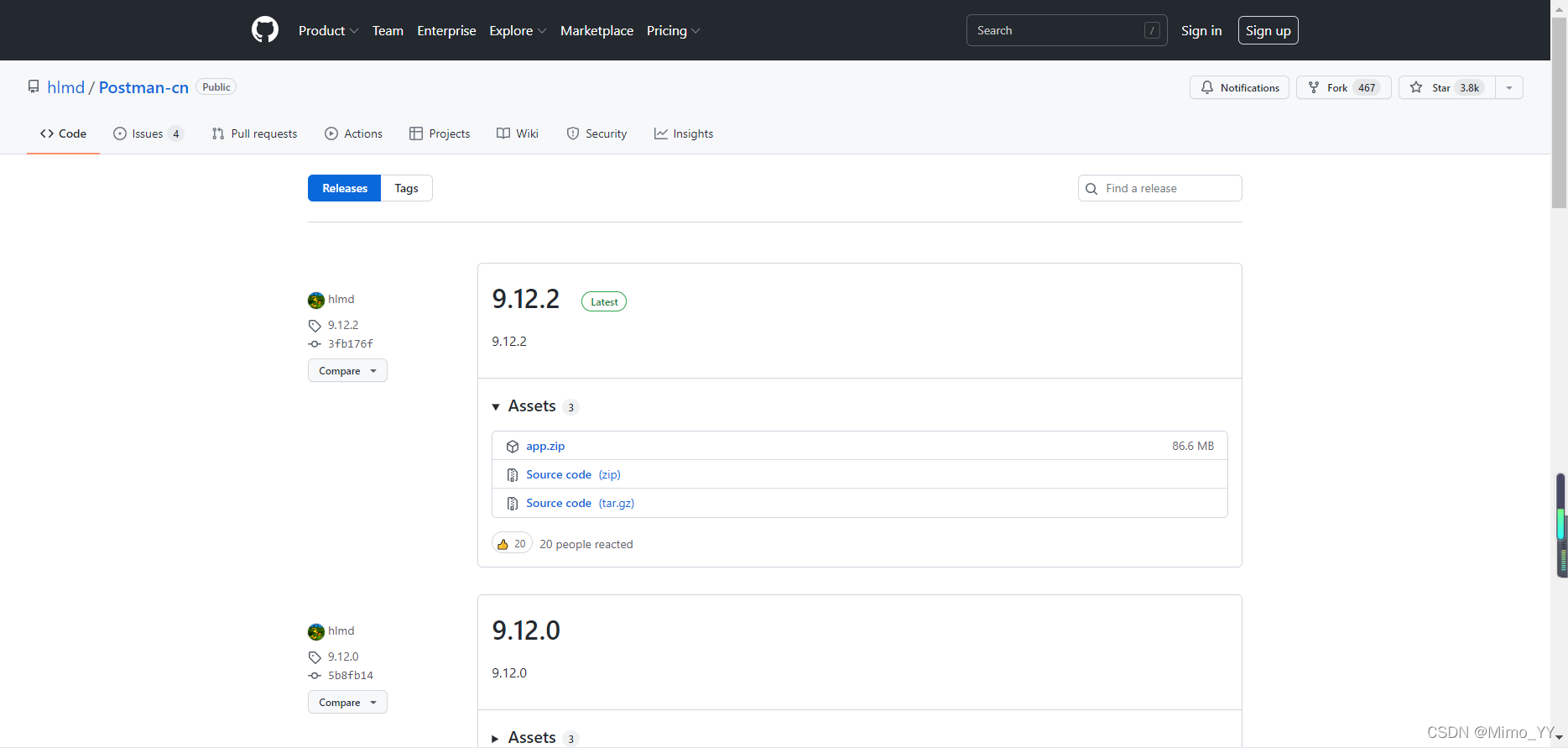Focus the Find a release field

click(1160, 188)
